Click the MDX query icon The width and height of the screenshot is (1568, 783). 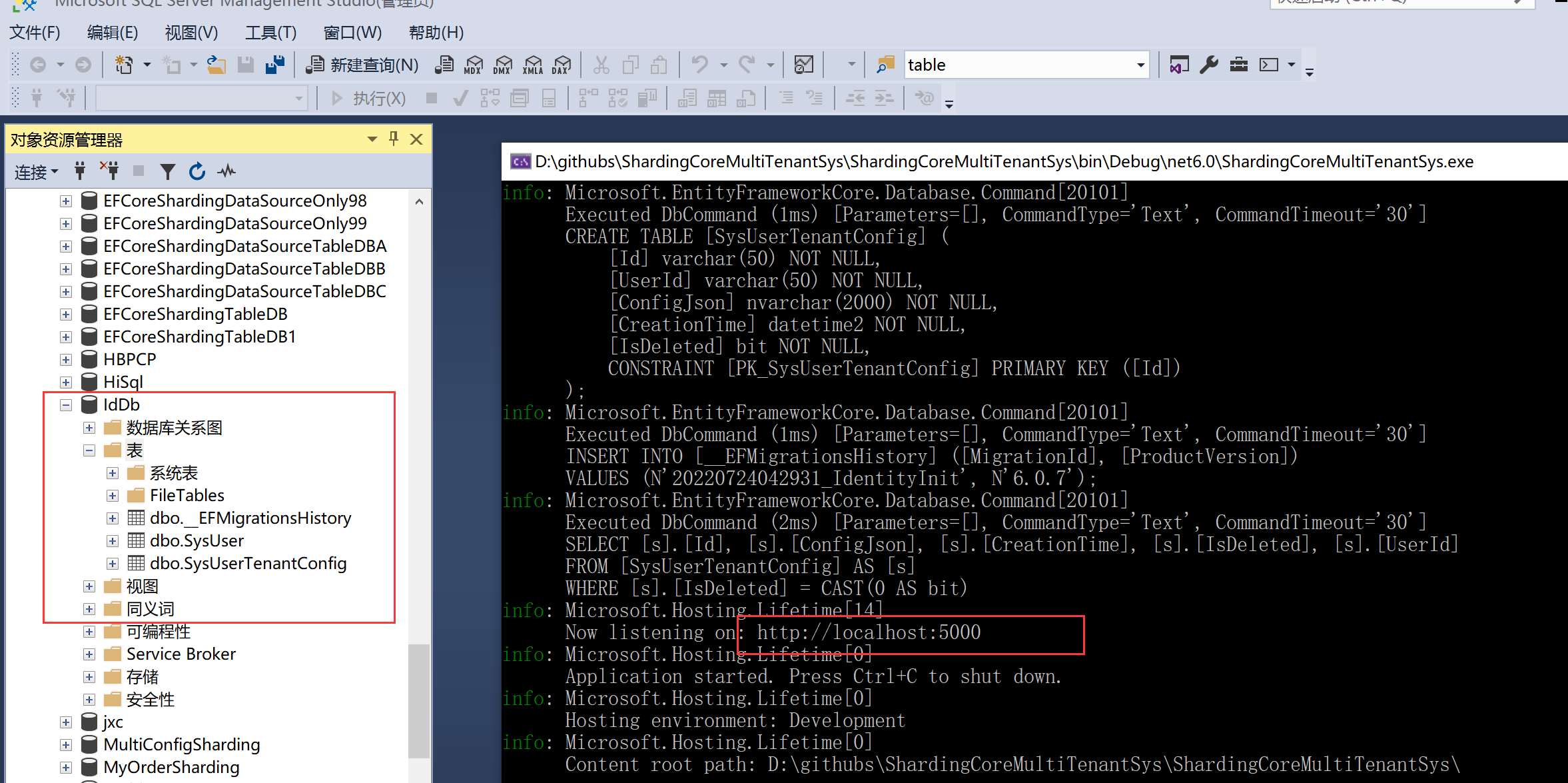click(x=474, y=65)
